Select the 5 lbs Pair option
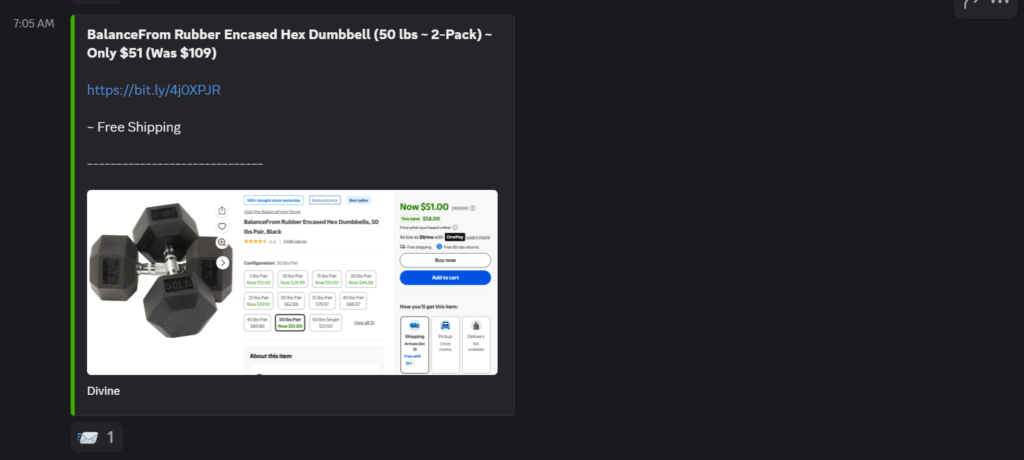This screenshot has width=1024, height=460. coord(260,278)
